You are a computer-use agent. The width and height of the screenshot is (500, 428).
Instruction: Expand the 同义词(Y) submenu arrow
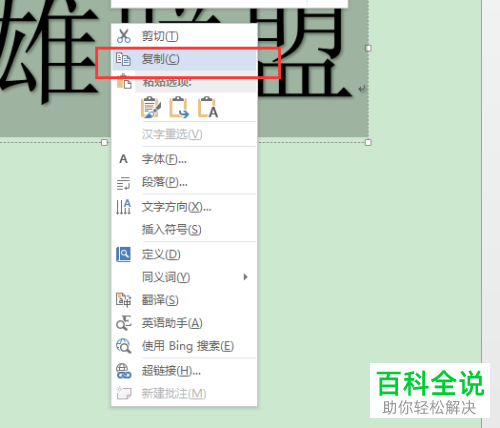[x=246, y=277]
